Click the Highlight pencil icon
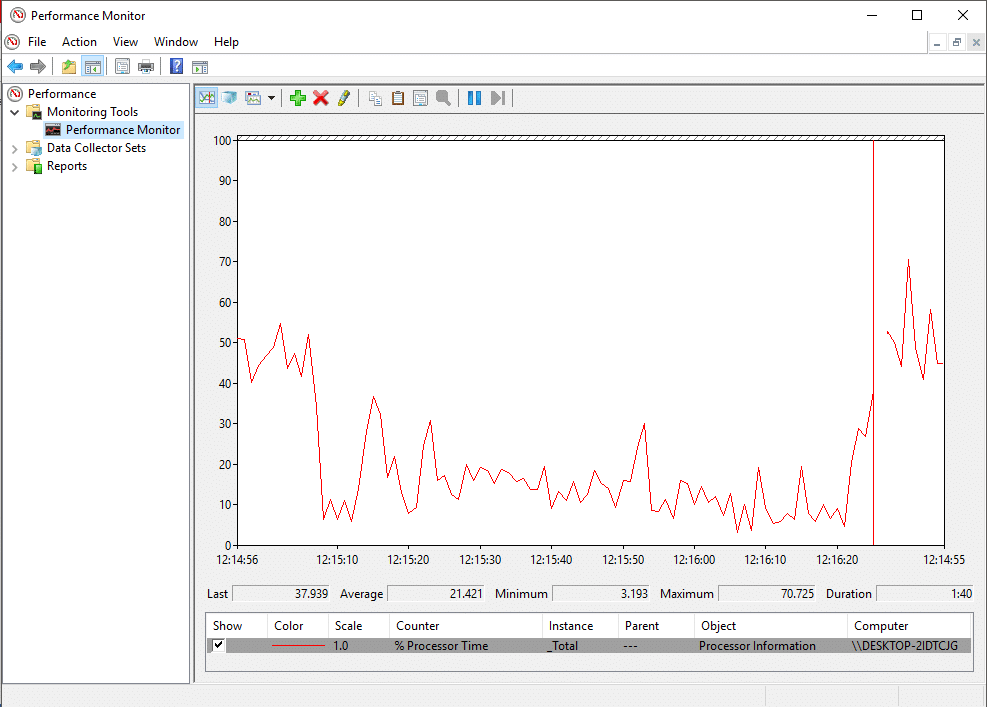 click(x=343, y=98)
